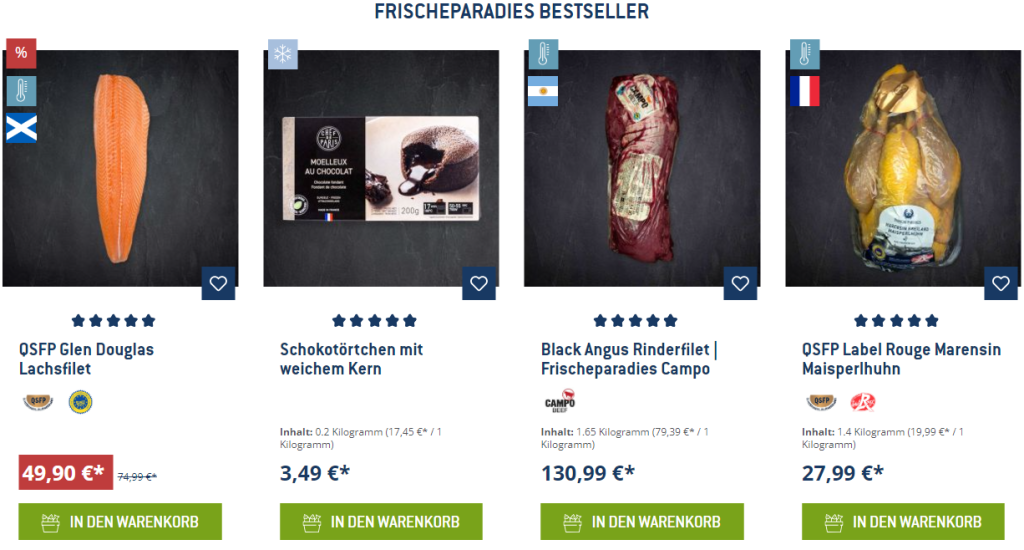The width and height of the screenshot is (1024, 550).
Task: Click the blue-yellow PGI seal on Lachsfilet
Action: click(80, 402)
